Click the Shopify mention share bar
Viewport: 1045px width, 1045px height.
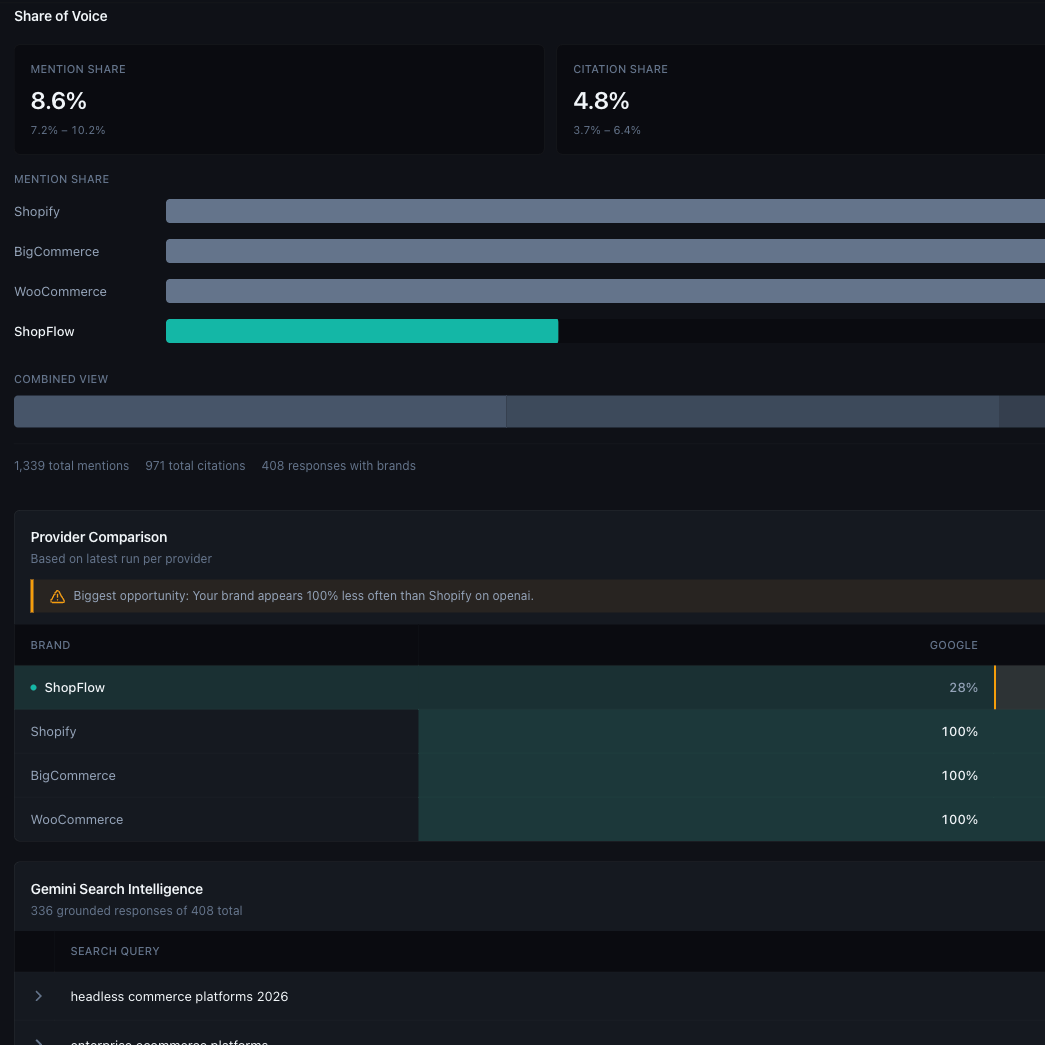(x=605, y=211)
